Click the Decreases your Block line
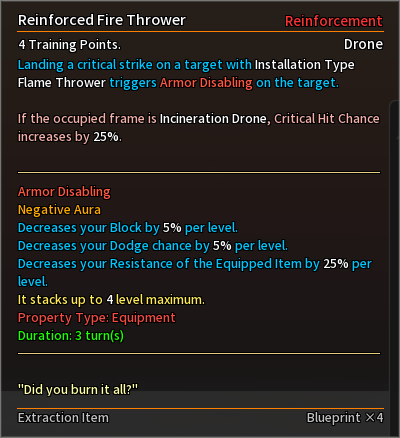400x438 pixels. (128, 228)
